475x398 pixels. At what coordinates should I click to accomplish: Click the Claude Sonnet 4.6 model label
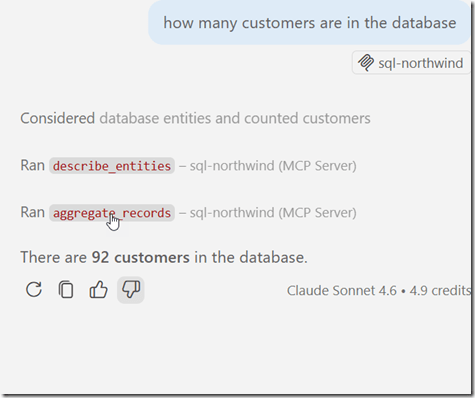(342, 291)
